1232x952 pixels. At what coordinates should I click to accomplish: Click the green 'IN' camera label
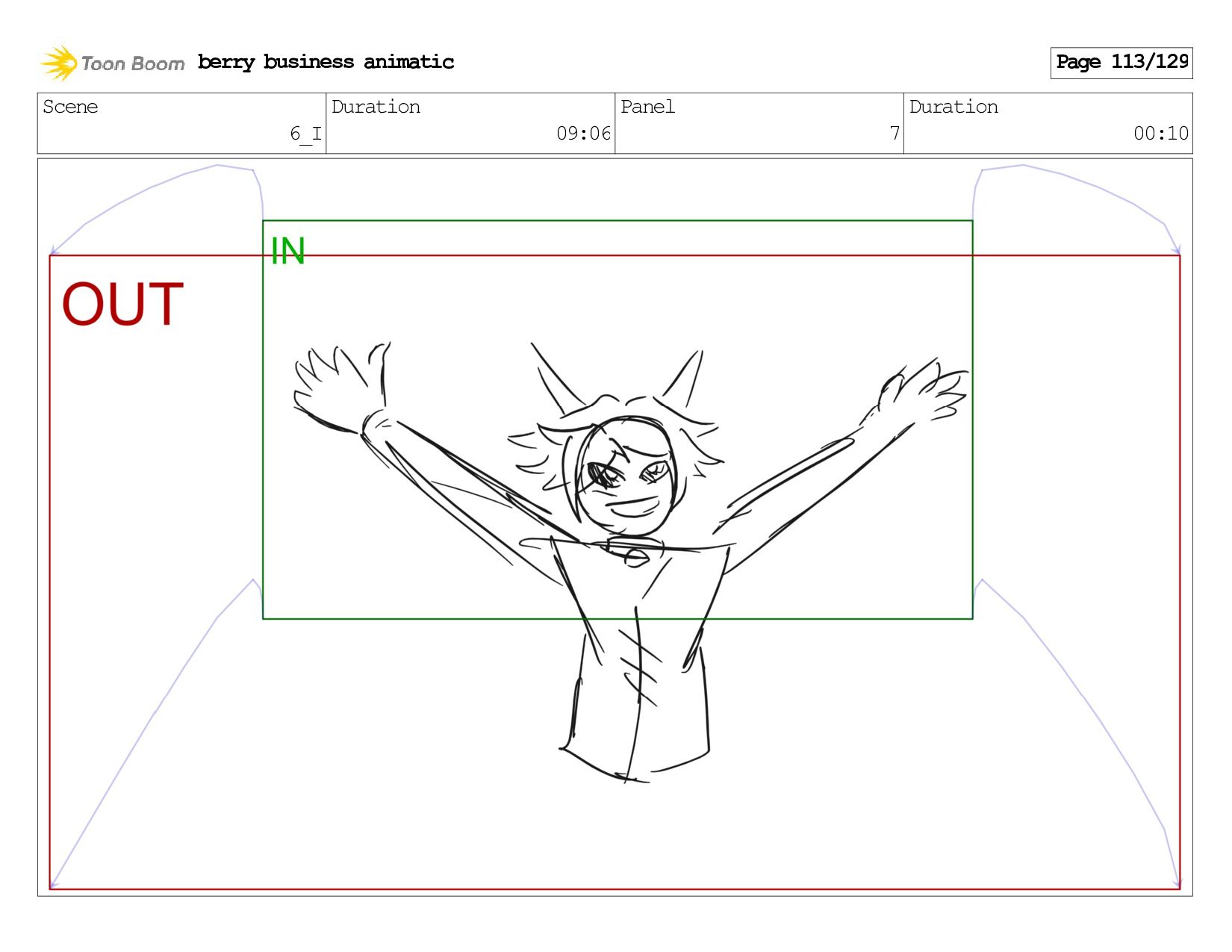pyautogui.click(x=288, y=251)
